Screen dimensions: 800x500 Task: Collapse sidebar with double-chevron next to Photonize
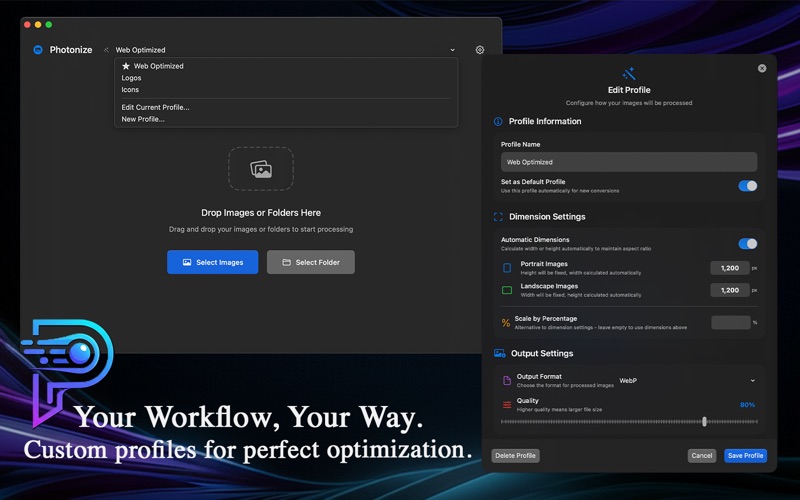tap(106, 50)
